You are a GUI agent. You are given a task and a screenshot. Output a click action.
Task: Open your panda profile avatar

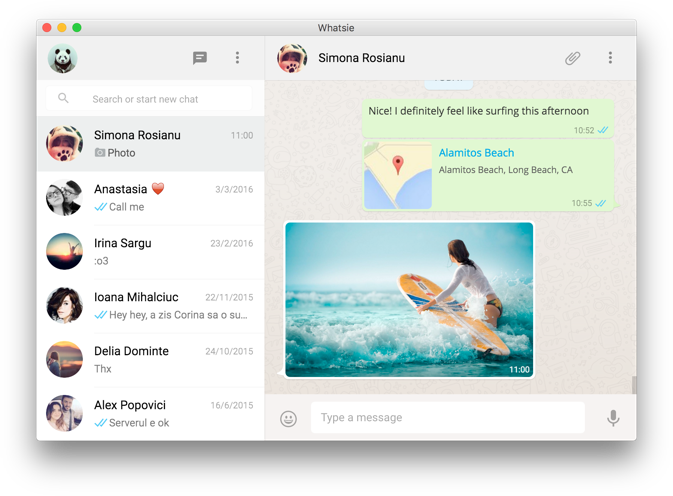[x=62, y=58]
